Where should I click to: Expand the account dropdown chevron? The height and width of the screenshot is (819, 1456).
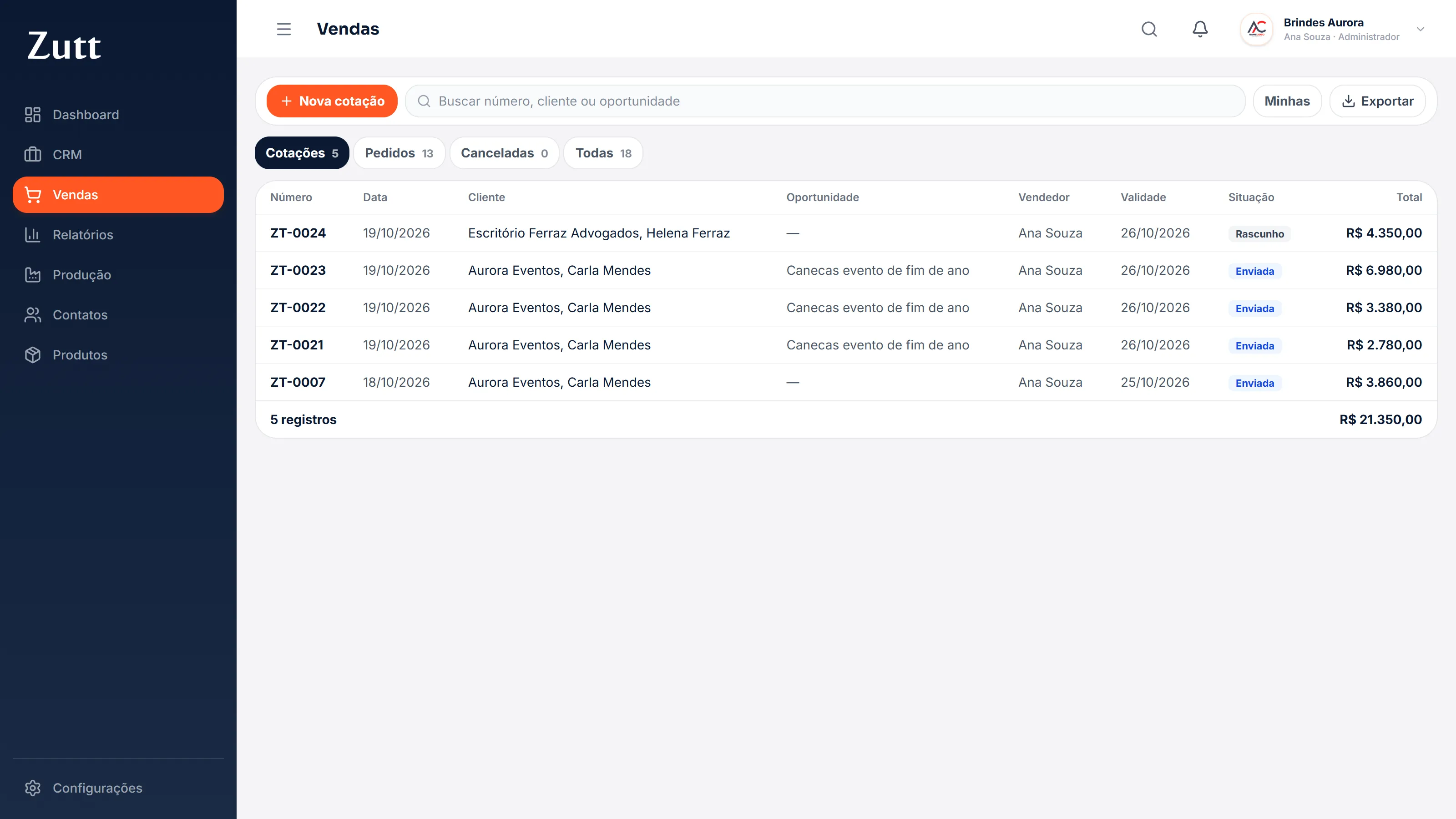coord(1421,29)
